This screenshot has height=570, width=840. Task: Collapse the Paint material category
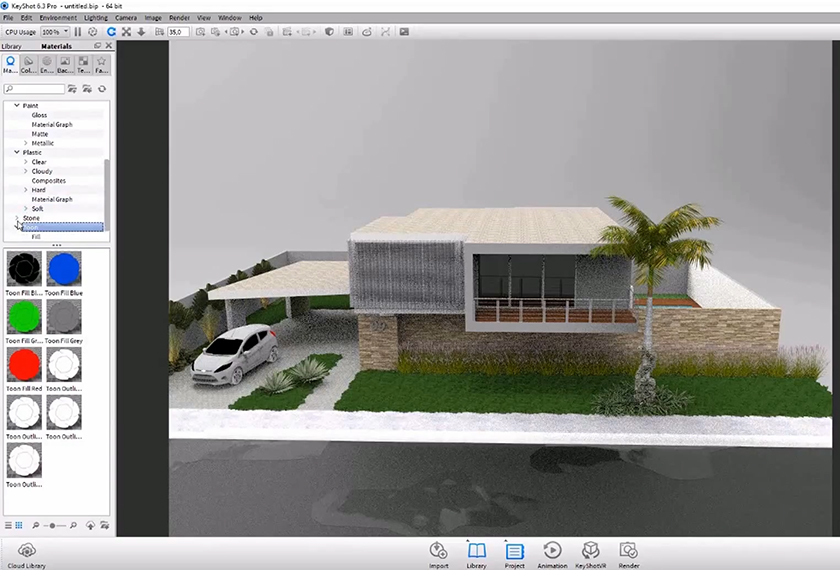click(16, 106)
